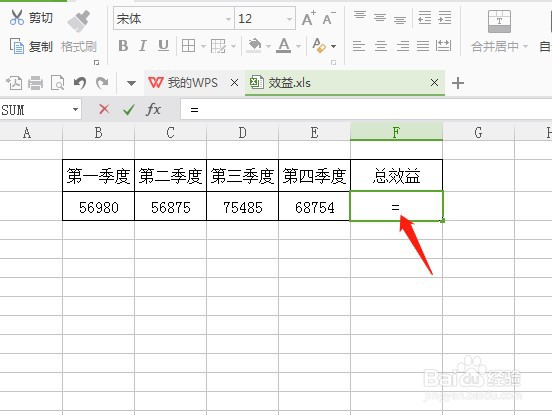Image resolution: width=552 pixels, height=415 pixels.
Task: Toggle bold formatting
Action: (x=123, y=46)
